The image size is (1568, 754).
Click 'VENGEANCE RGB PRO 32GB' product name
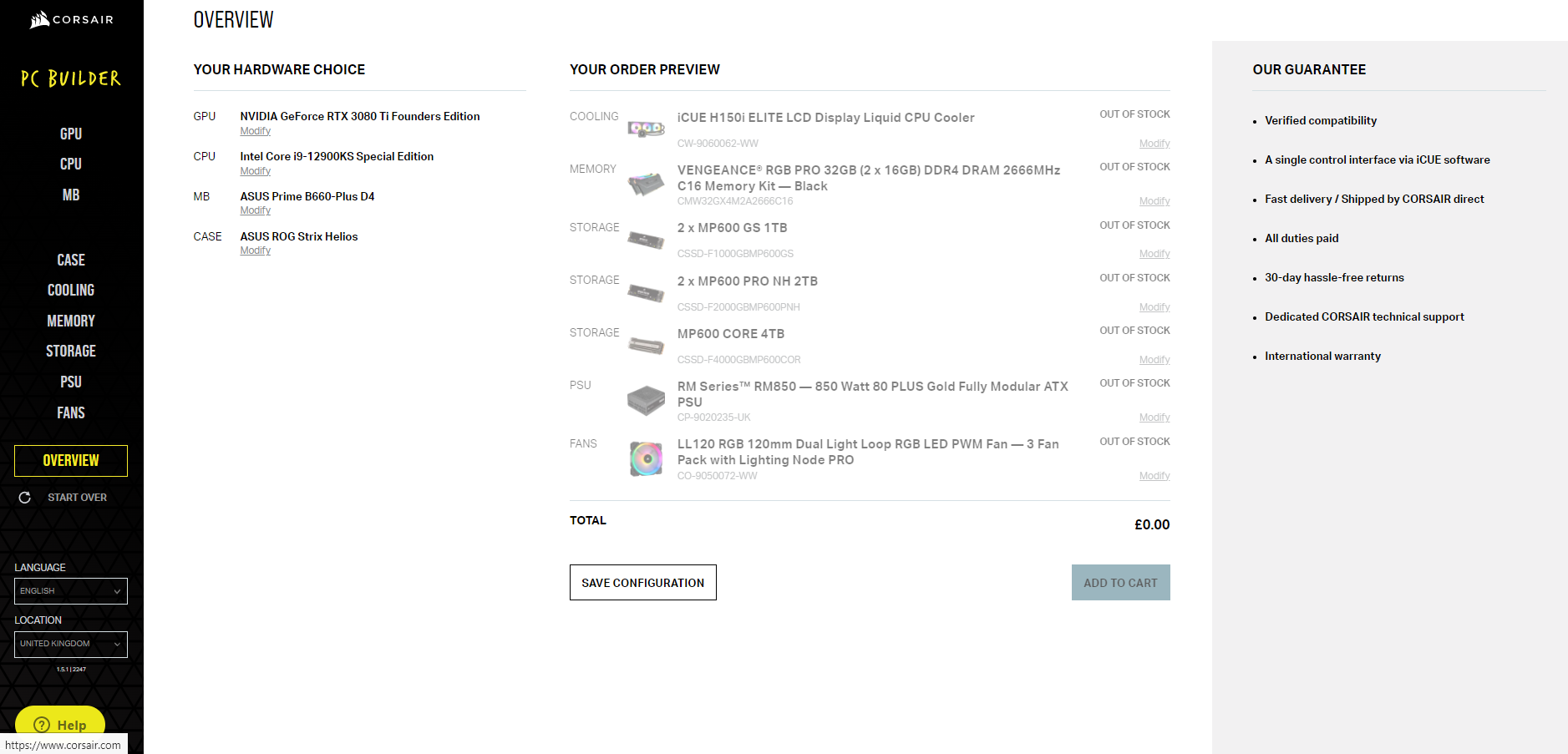click(x=869, y=178)
